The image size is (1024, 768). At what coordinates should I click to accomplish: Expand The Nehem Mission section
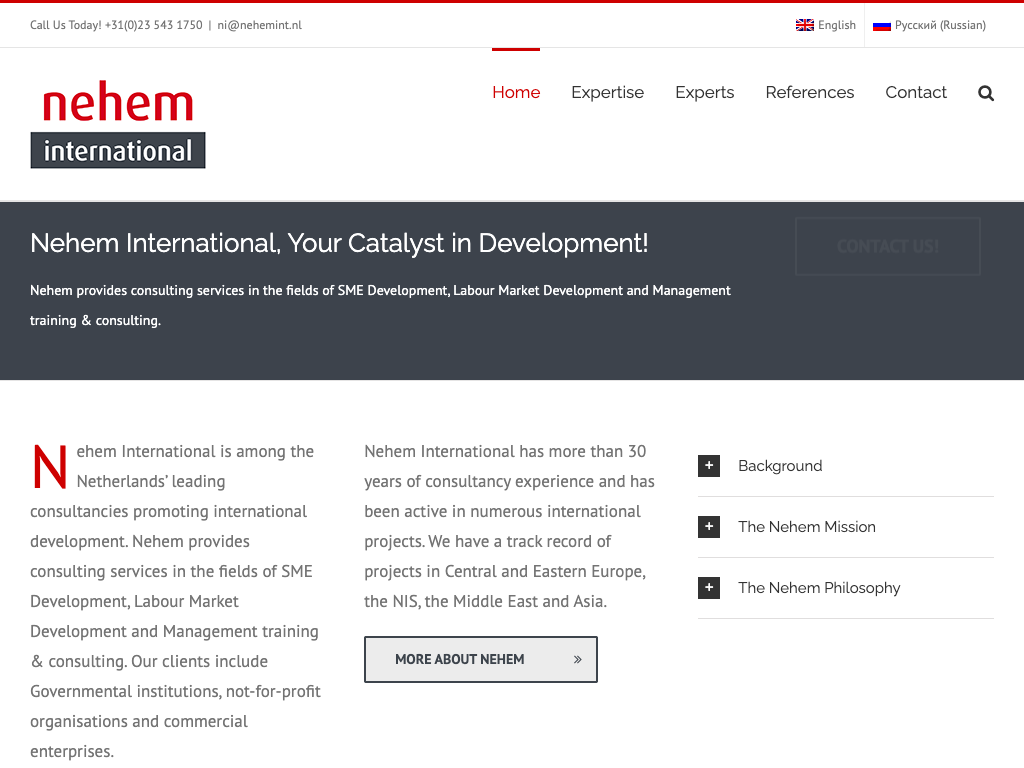[806, 527]
